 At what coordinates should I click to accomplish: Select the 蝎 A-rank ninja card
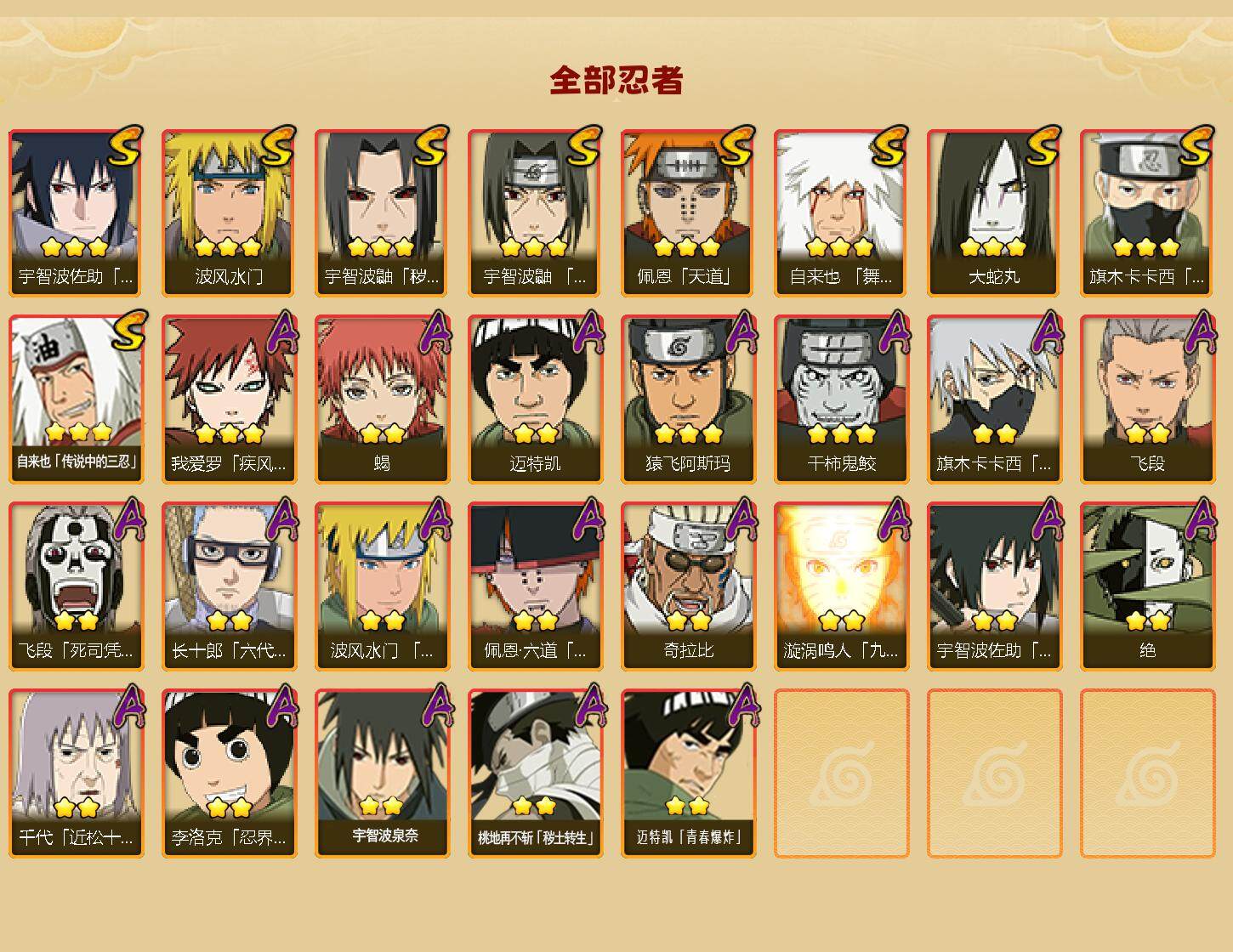click(382, 399)
